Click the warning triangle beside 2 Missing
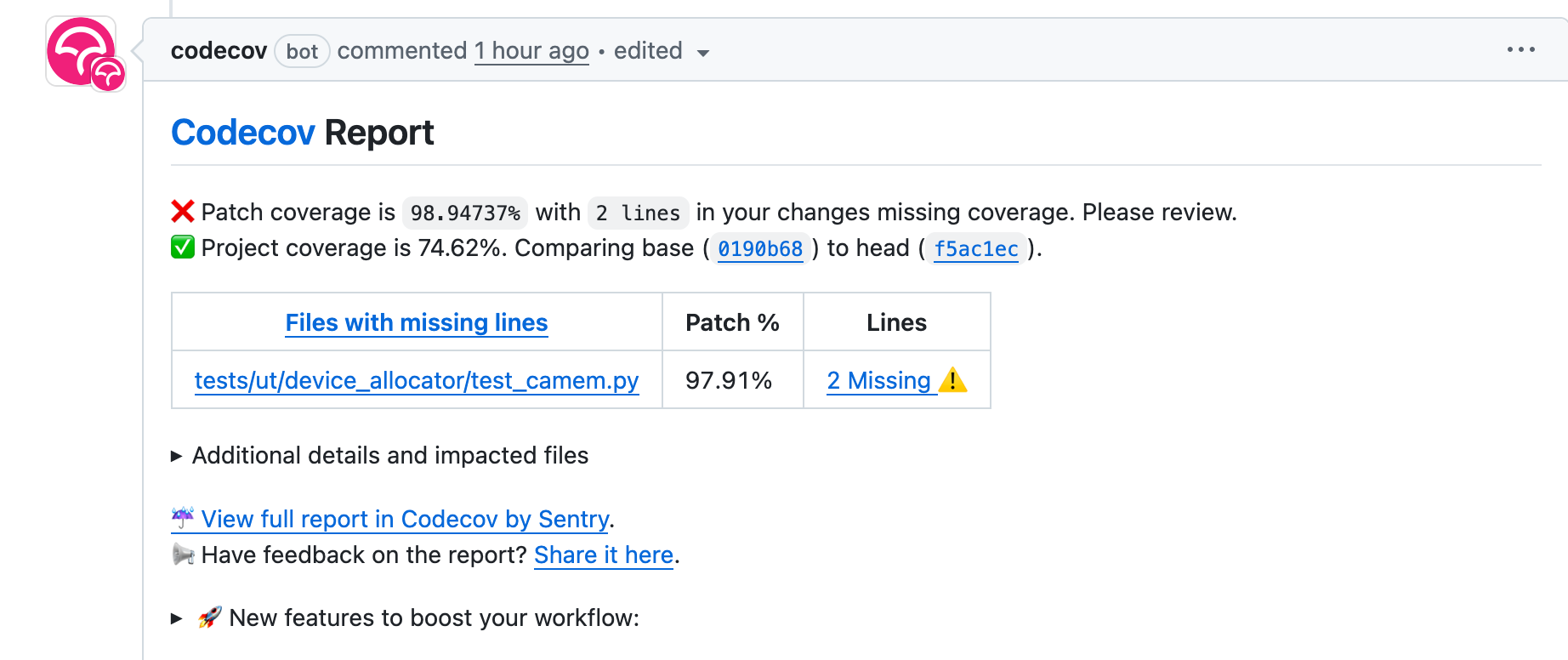This screenshot has height=660, width=1568. click(953, 380)
